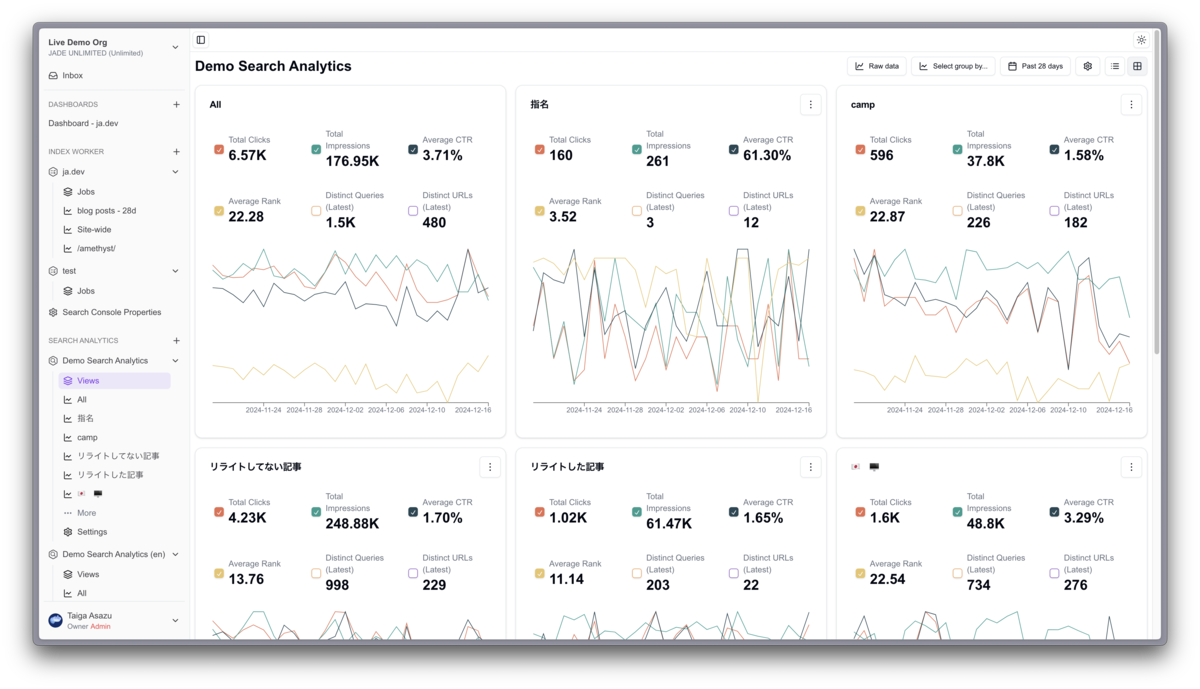The height and width of the screenshot is (689, 1200).
Task: Toggle Average CTR in the camp card
Action: (x=1054, y=150)
